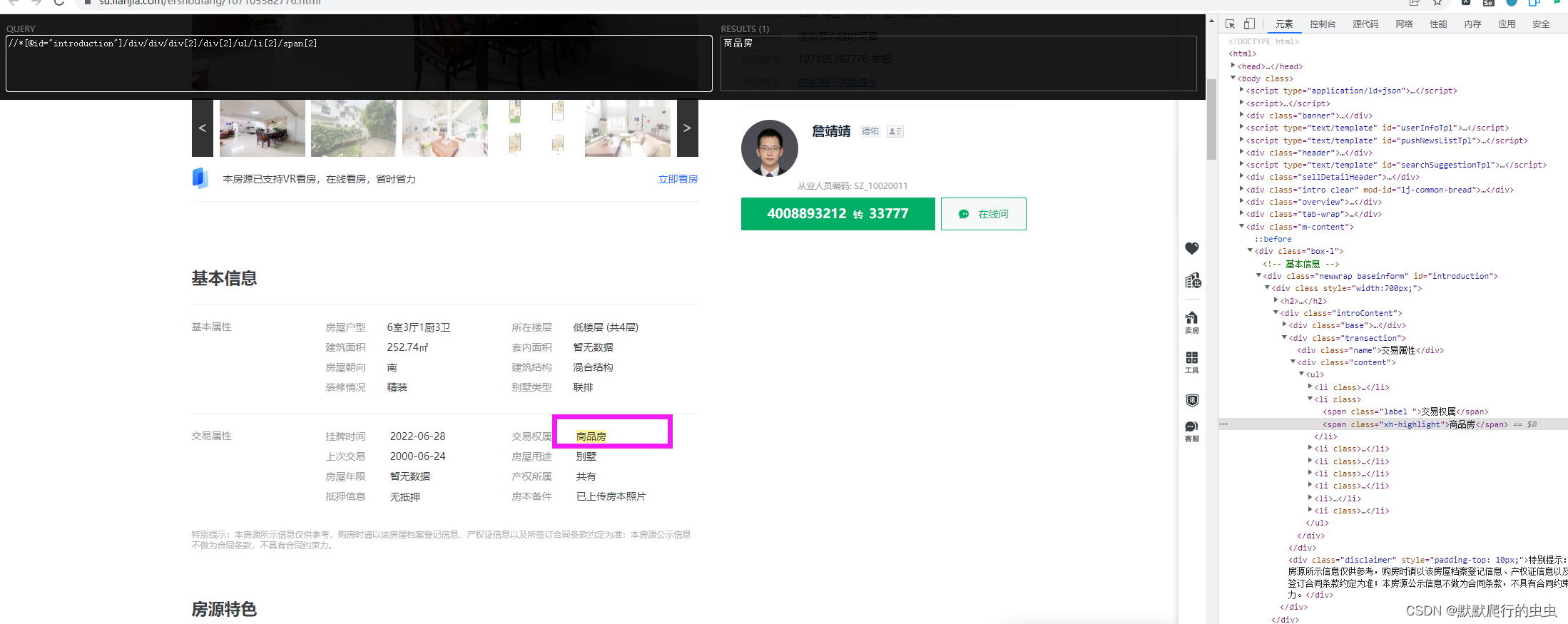1568x624 pixels.
Task: Expand the div class banner node
Action: [x=1241, y=115]
